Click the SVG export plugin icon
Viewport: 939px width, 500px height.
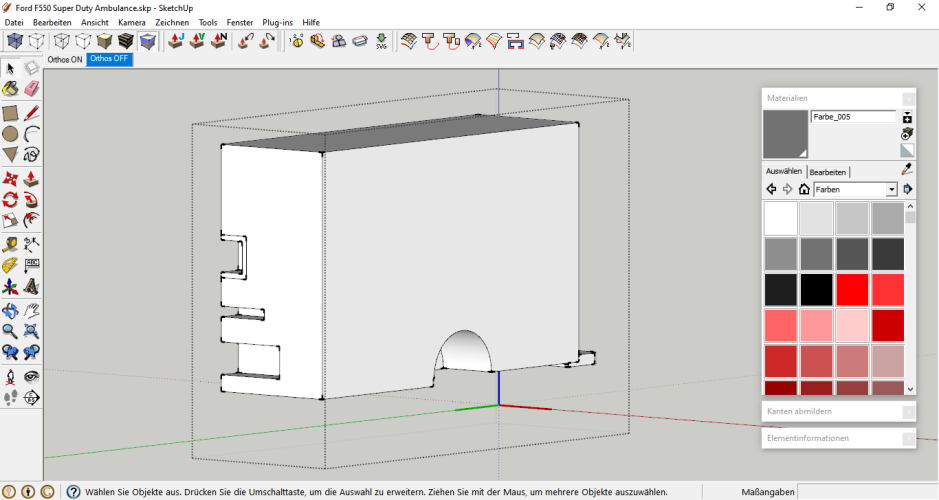click(x=381, y=41)
